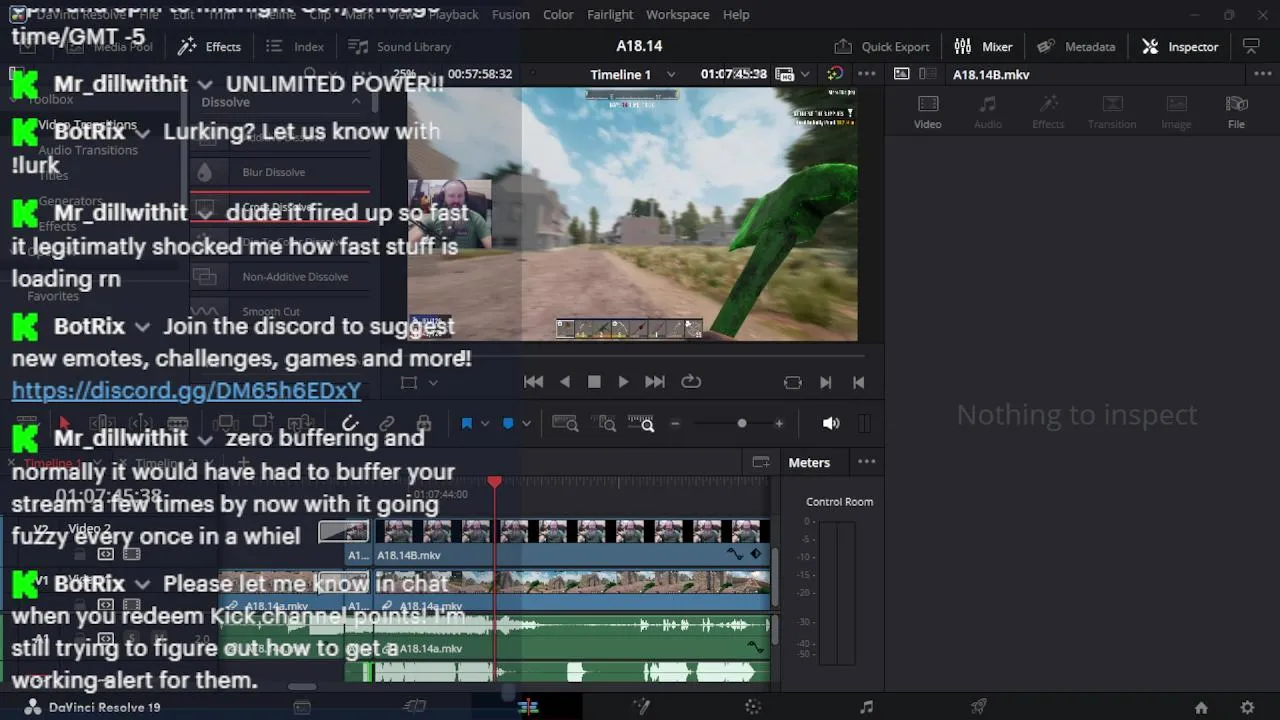Select custom zoom icon
The height and width of the screenshot is (720, 1280).
(641, 424)
